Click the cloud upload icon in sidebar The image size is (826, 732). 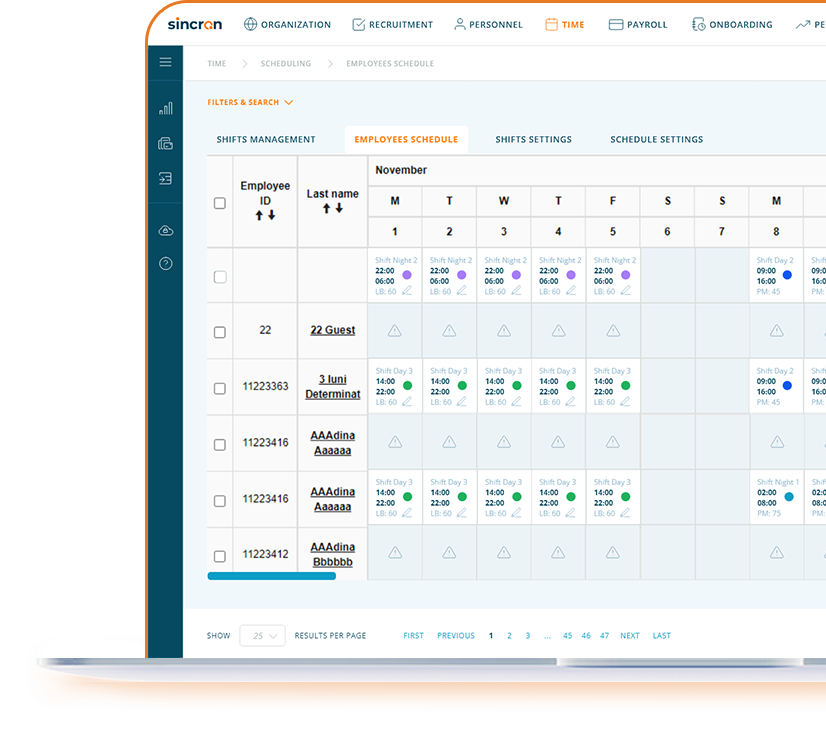[165, 230]
